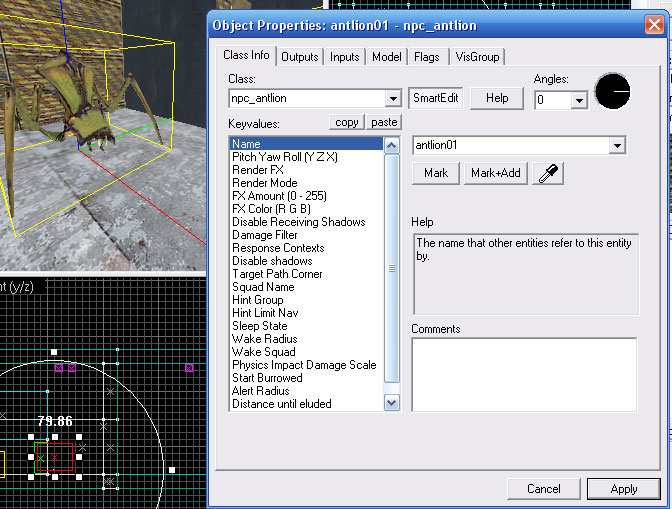Viewport: 672px width, 509px height.
Task: Paste keyvalues with the paste button
Action: 384,122
